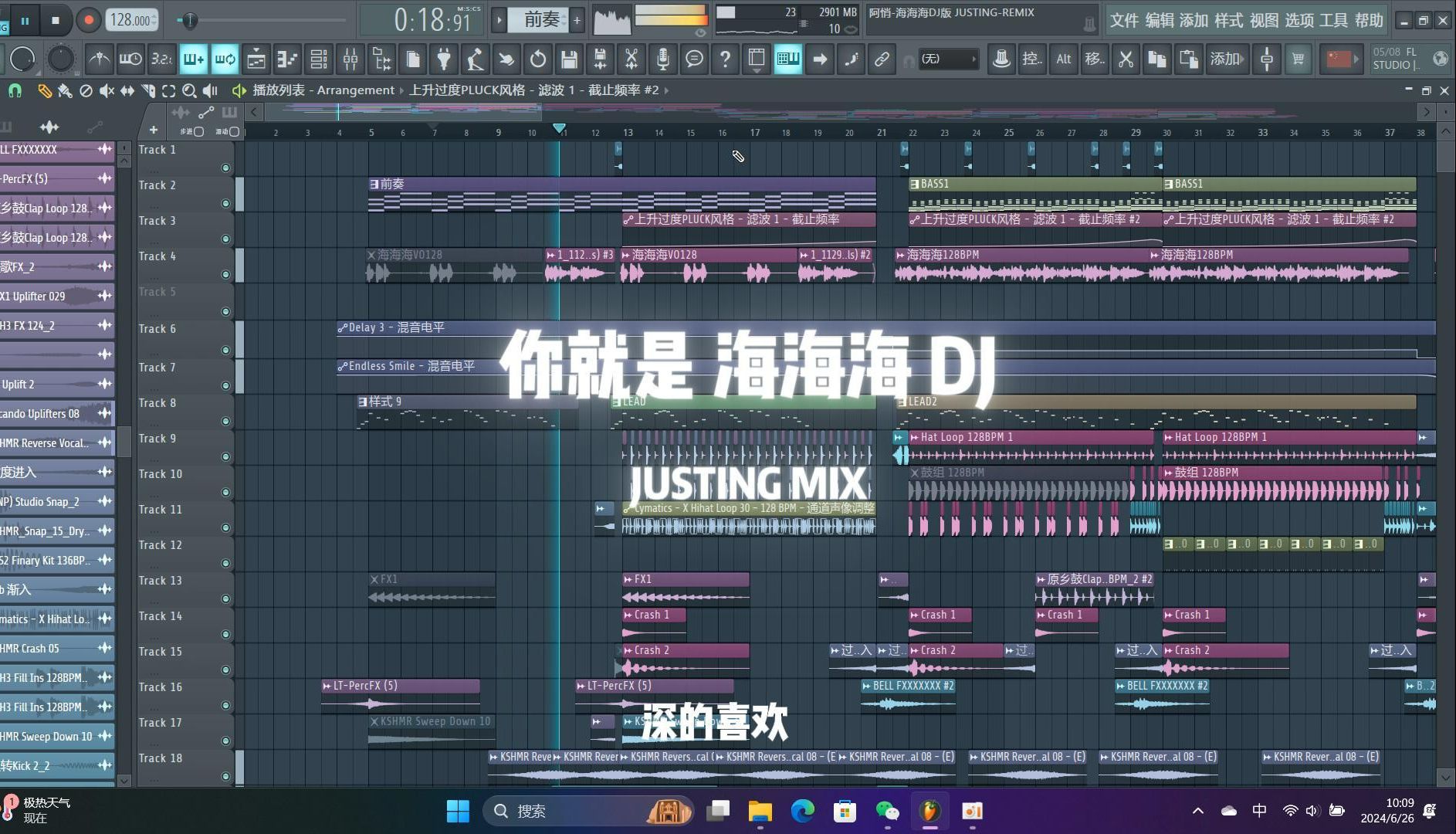Image resolution: width=1456 pixels, height=834 pixels.
Task: Click the song position slider knob
Action: point(190,21)
